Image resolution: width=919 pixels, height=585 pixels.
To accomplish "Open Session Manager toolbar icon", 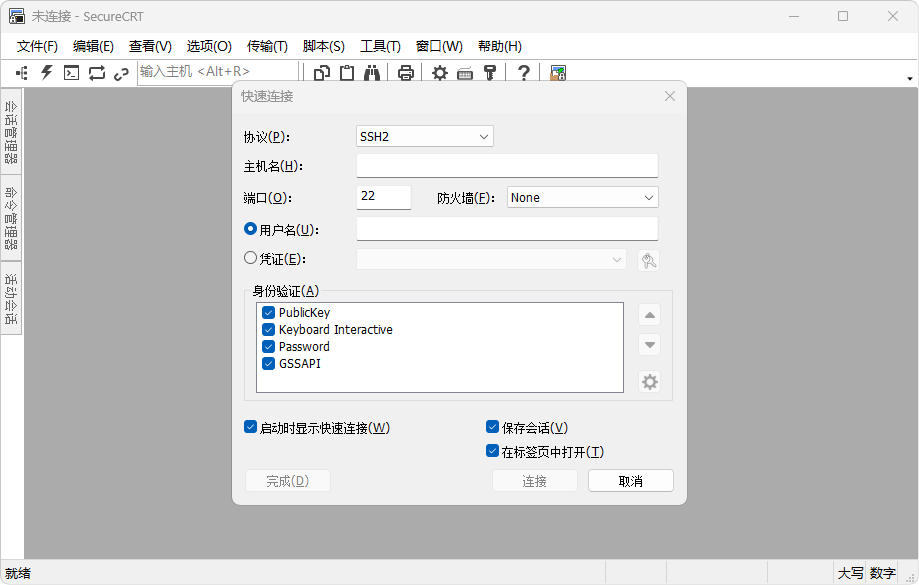I will pos(22,72).
